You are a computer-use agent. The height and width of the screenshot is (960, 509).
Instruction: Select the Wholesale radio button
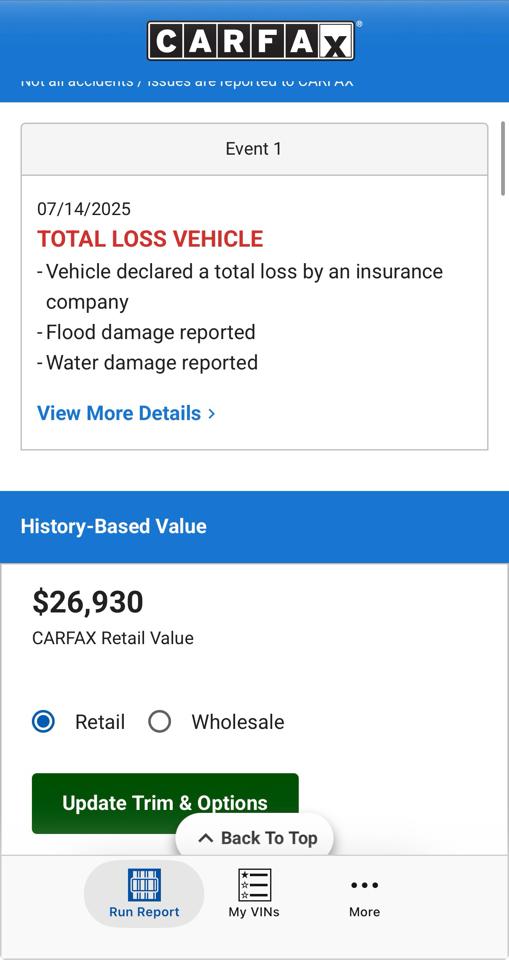pyautogui.click(x=159, y=722)
